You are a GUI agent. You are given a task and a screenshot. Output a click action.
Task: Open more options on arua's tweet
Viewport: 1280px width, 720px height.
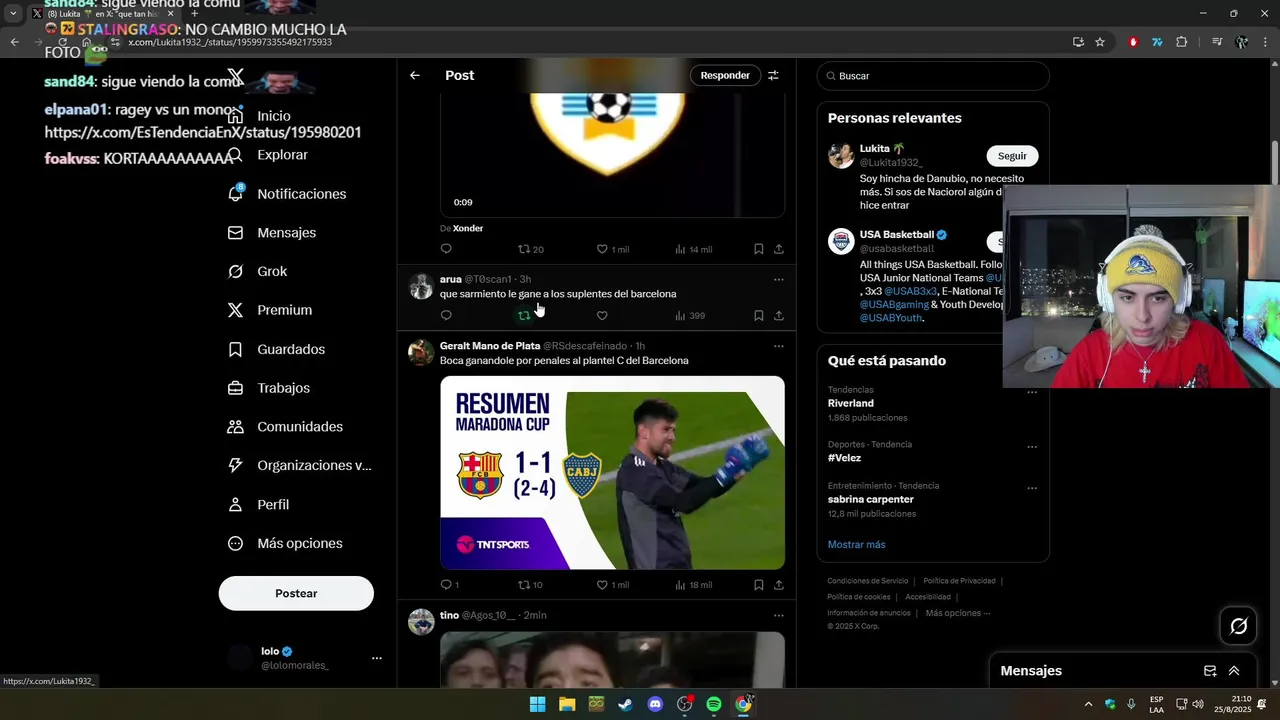[779, 279]
